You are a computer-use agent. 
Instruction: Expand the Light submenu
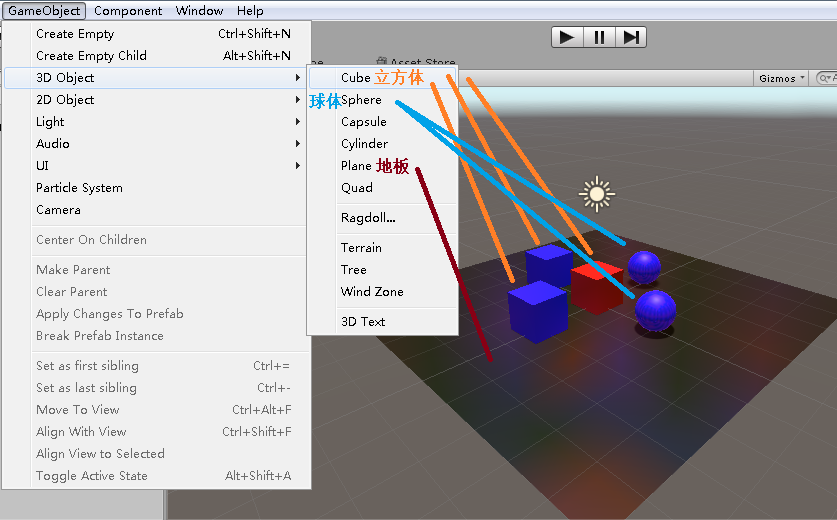pos(157,122)
